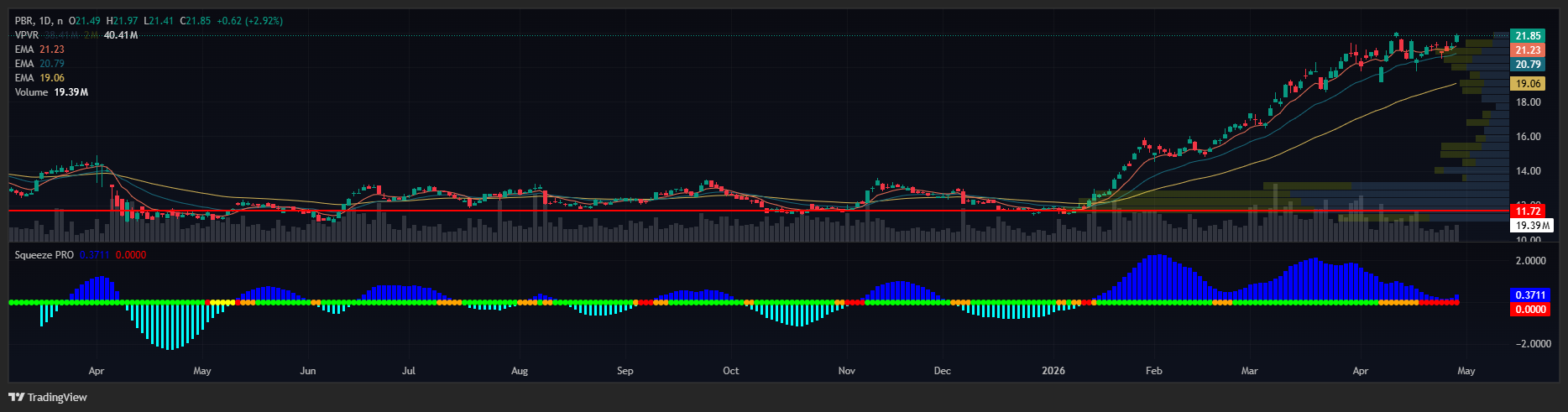
Task: Select the Volume 19.39M legend
Action: point(50,92)
